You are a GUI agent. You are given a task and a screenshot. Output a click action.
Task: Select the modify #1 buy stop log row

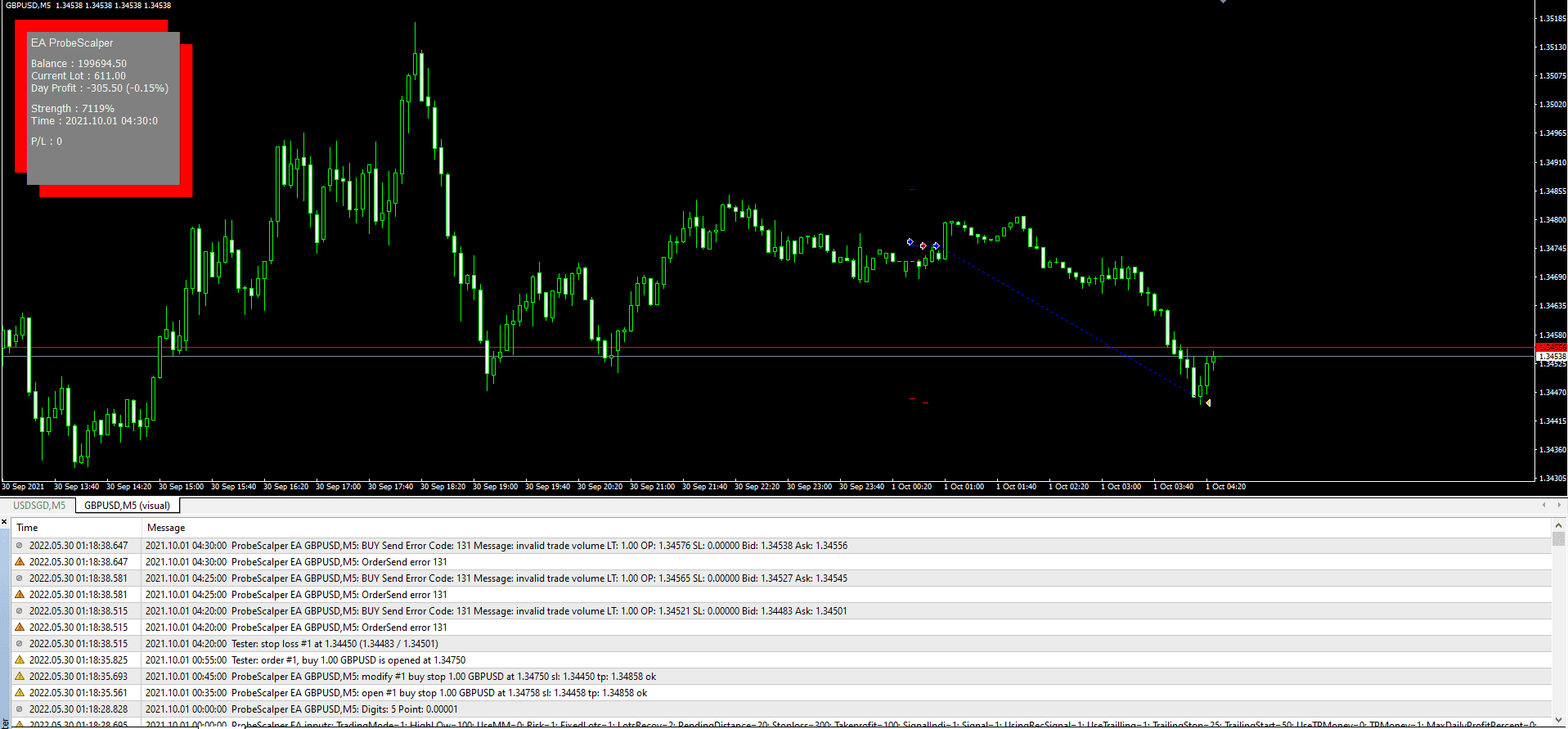[443, 677]
